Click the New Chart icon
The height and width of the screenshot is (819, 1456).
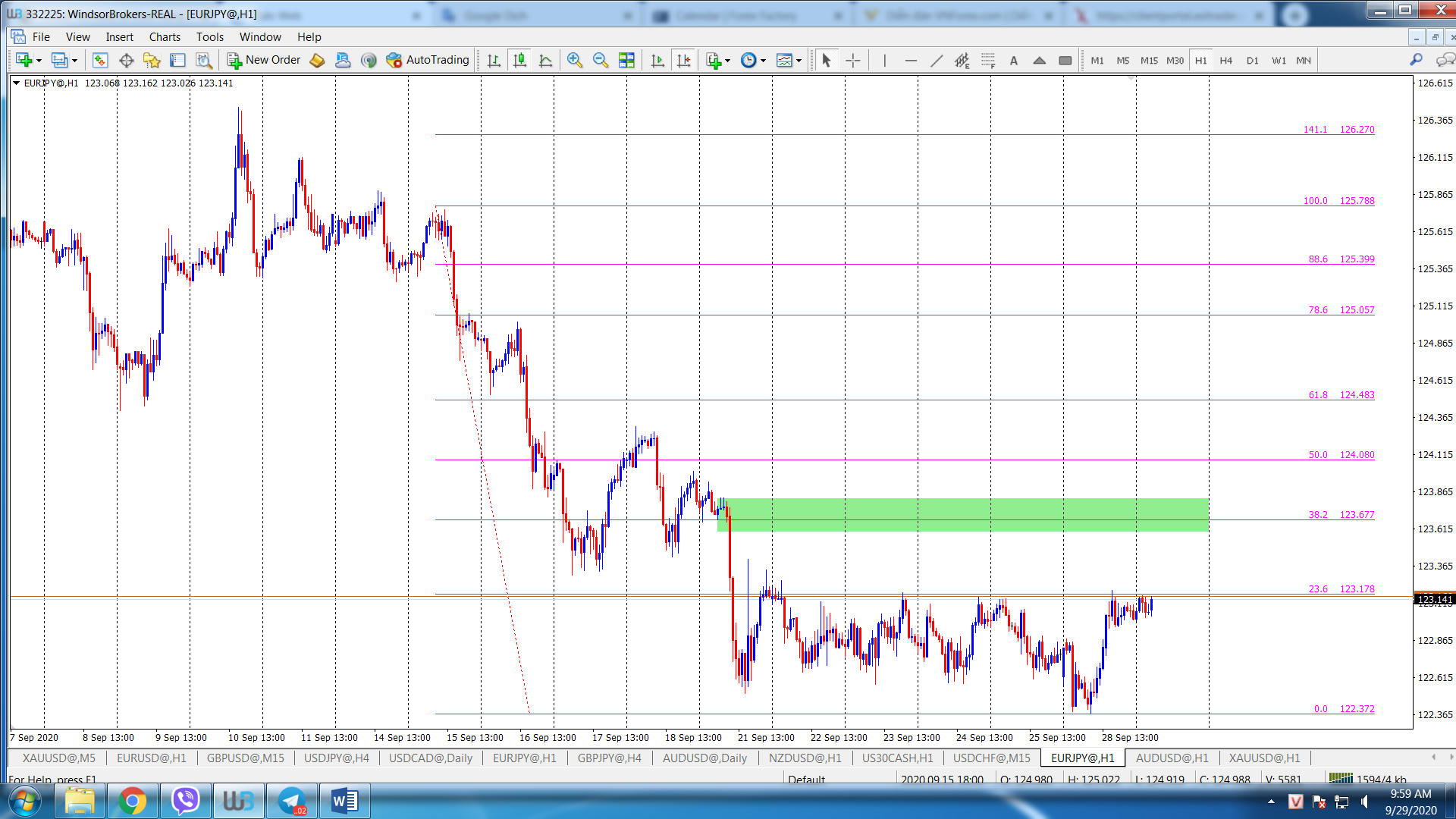click(x=24, y=60)
